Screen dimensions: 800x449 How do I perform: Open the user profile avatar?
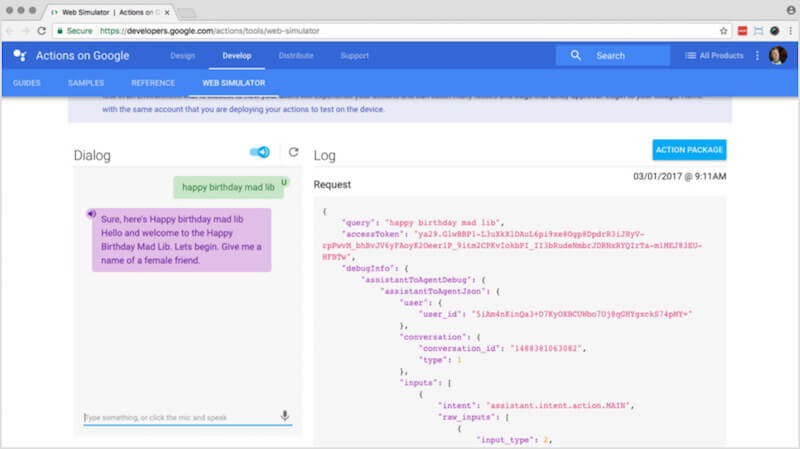click(x=778, y=56)
